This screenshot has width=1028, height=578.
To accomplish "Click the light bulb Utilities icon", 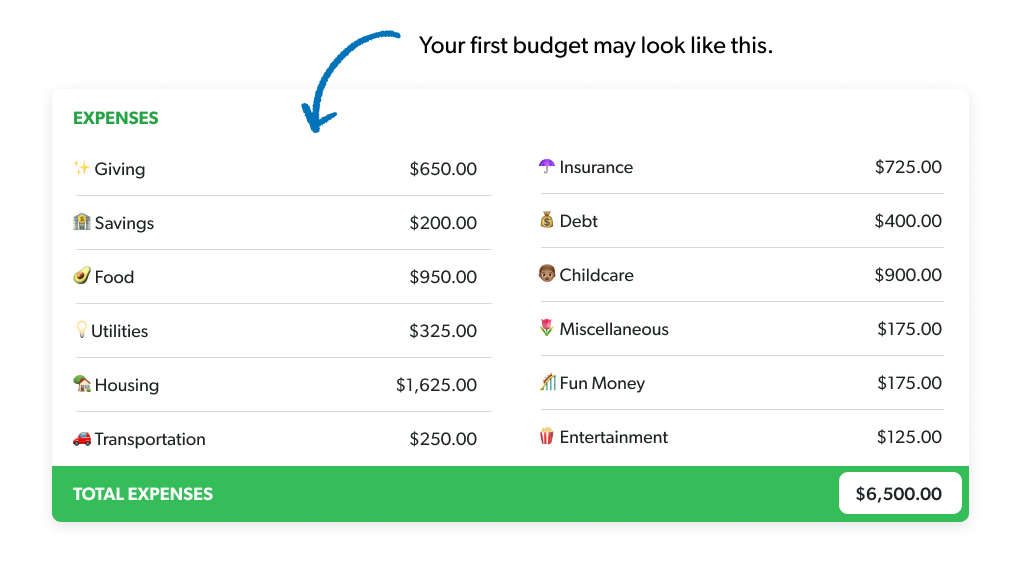I will [x=82, y=330].
